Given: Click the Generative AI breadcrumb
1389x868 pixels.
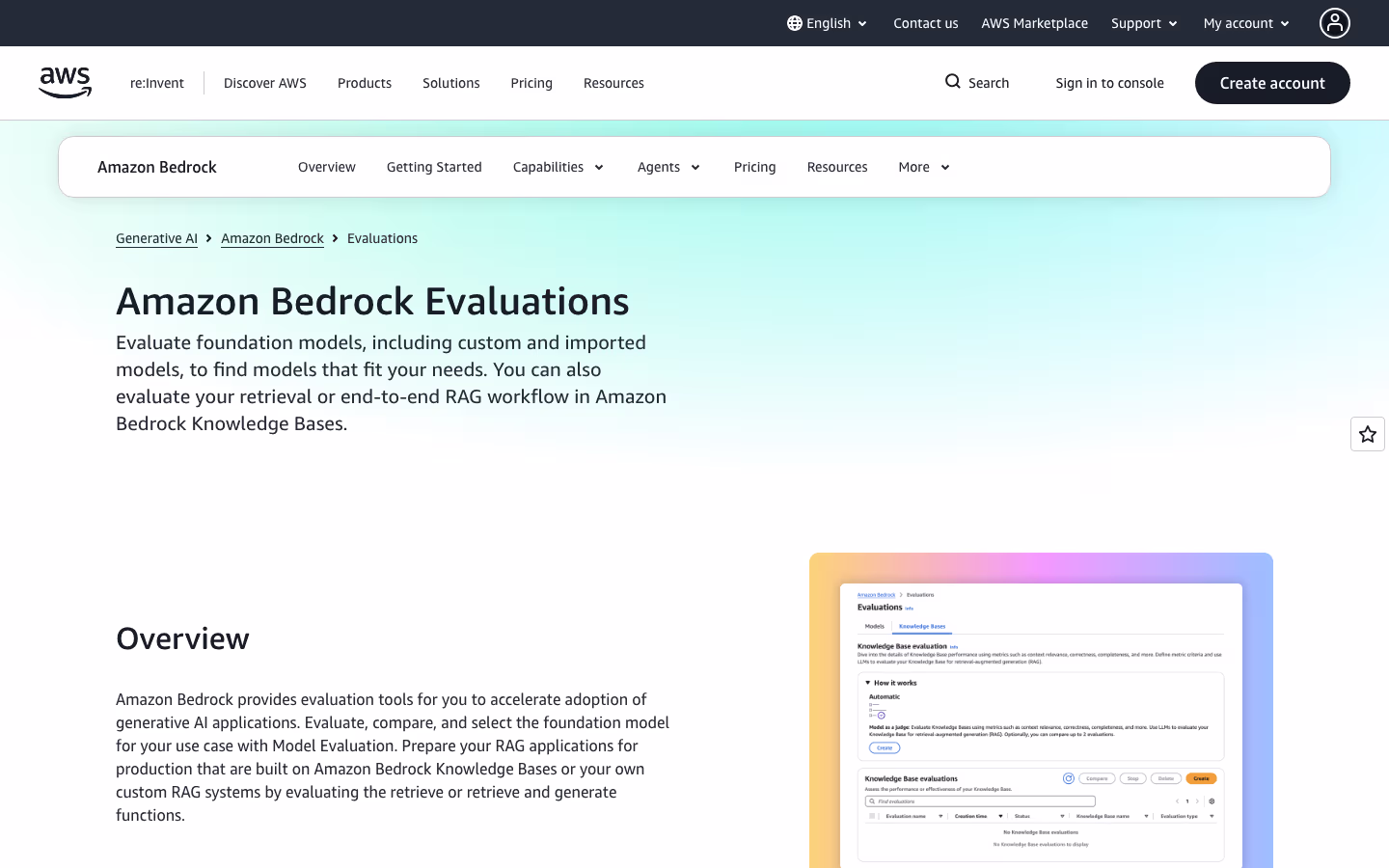Looking at the screenshot, I should pyautogui.click(x=156, y=238).
